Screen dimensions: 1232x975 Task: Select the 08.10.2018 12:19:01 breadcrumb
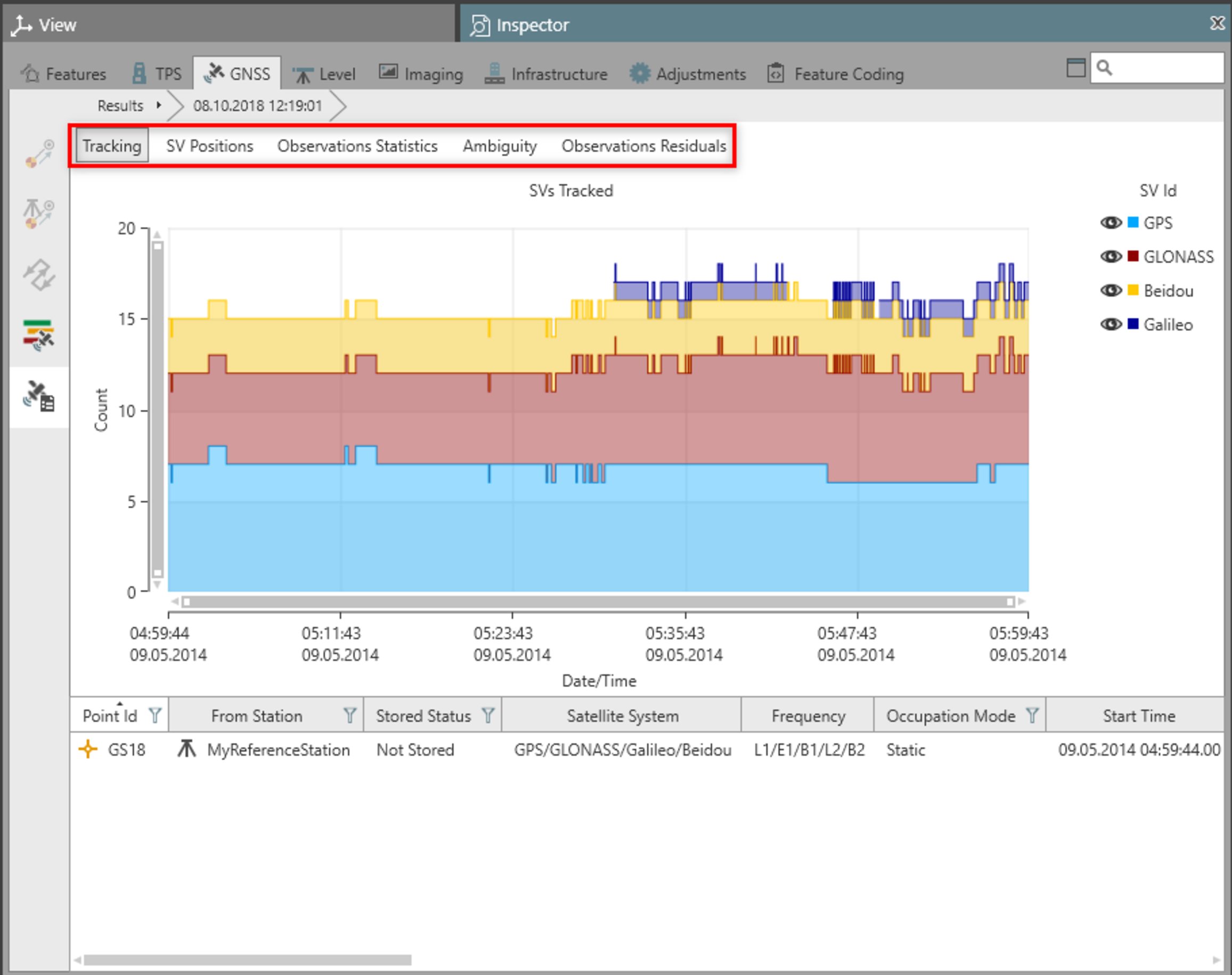[x=257, y=105]
